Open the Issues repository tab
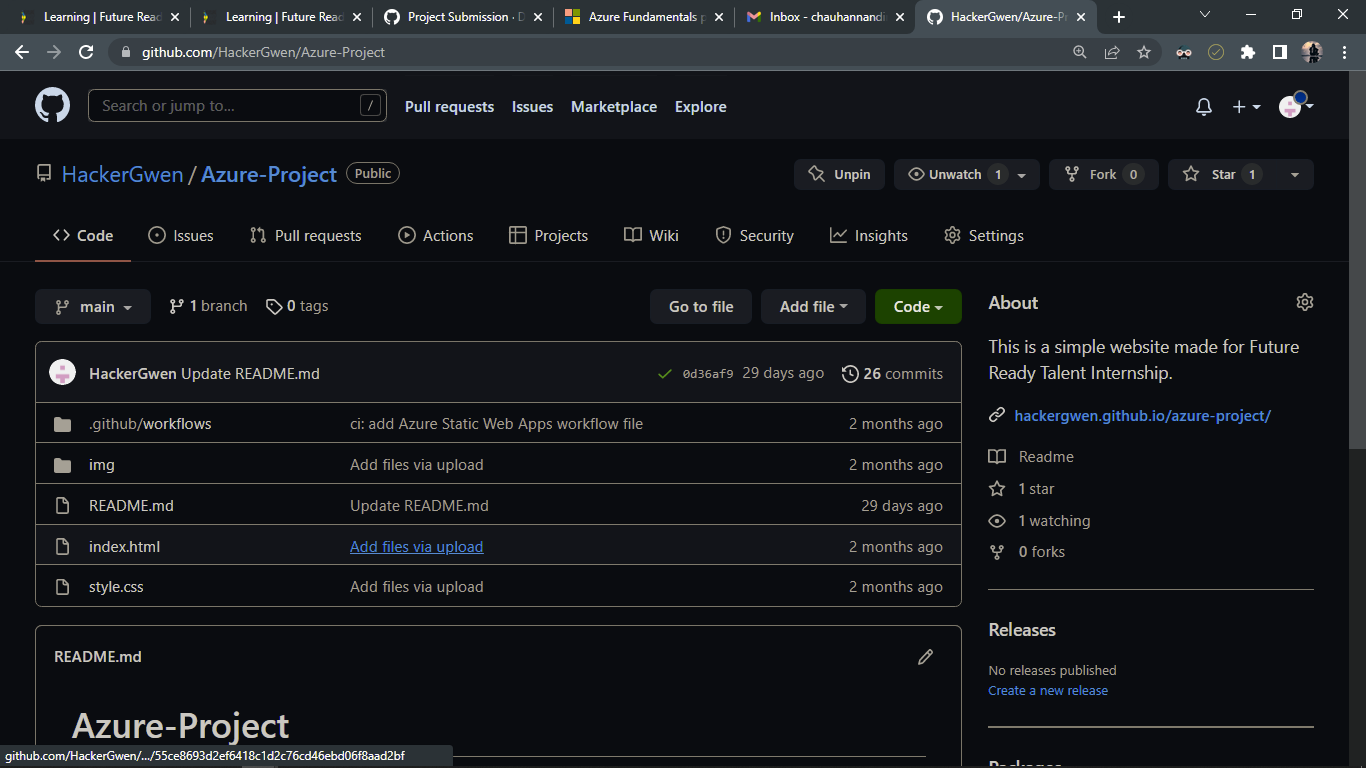The height and width of the screenshot is (768, 1366). [x=181, y=236]
